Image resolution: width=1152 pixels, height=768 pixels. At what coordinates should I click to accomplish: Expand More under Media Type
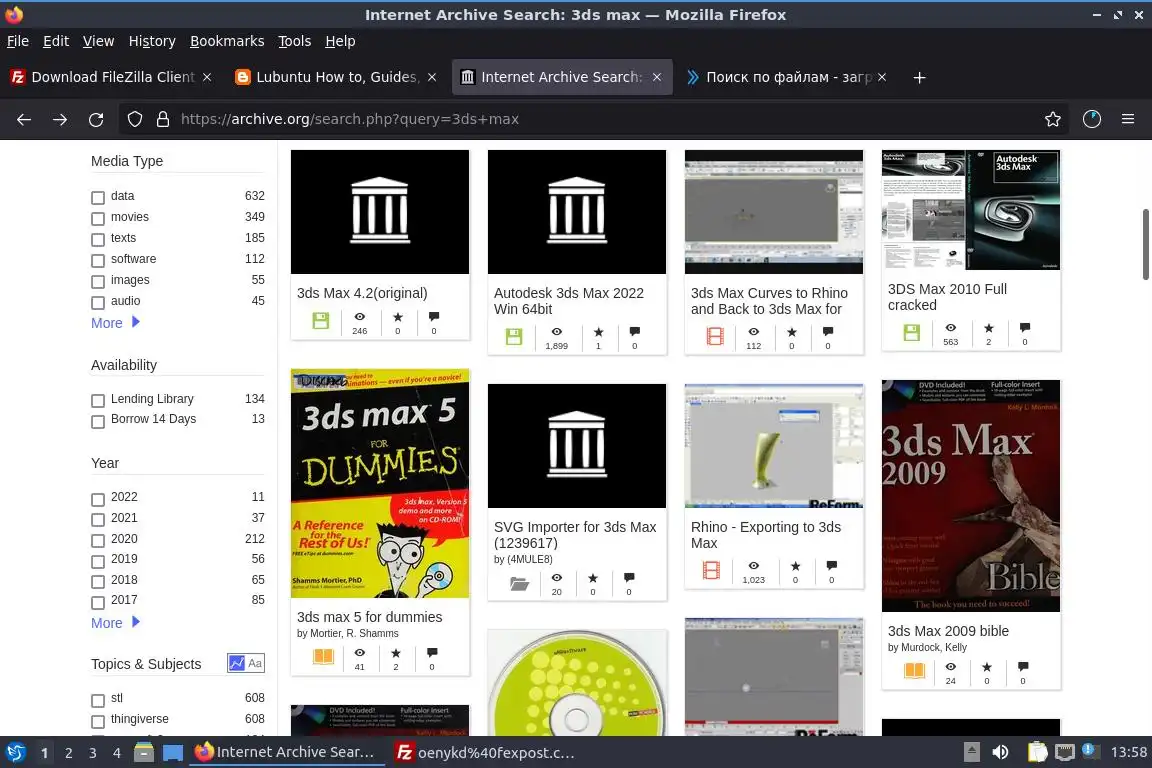click(x=115, y=323)
